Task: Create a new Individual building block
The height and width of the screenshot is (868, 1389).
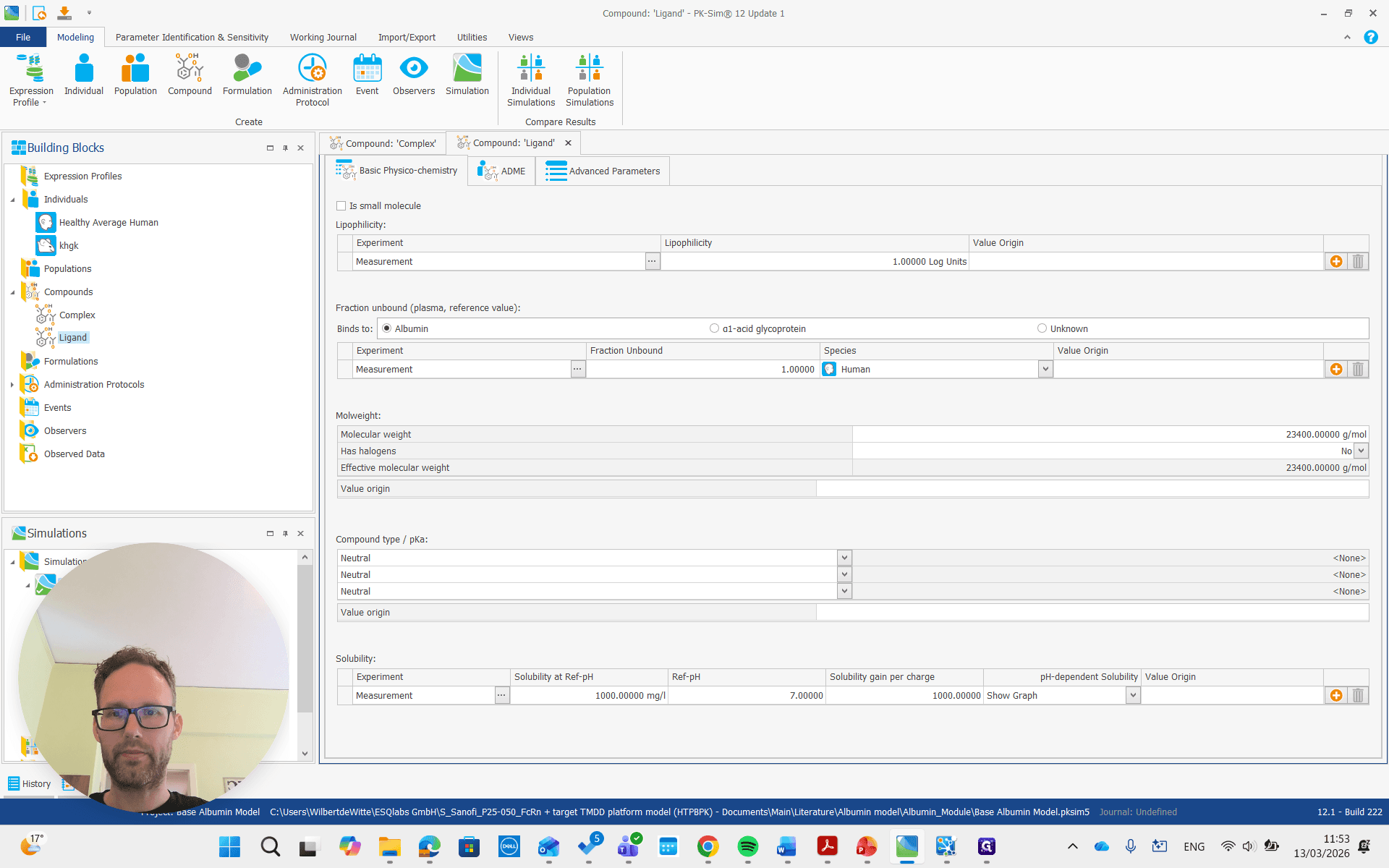Action: click(84, 75)
